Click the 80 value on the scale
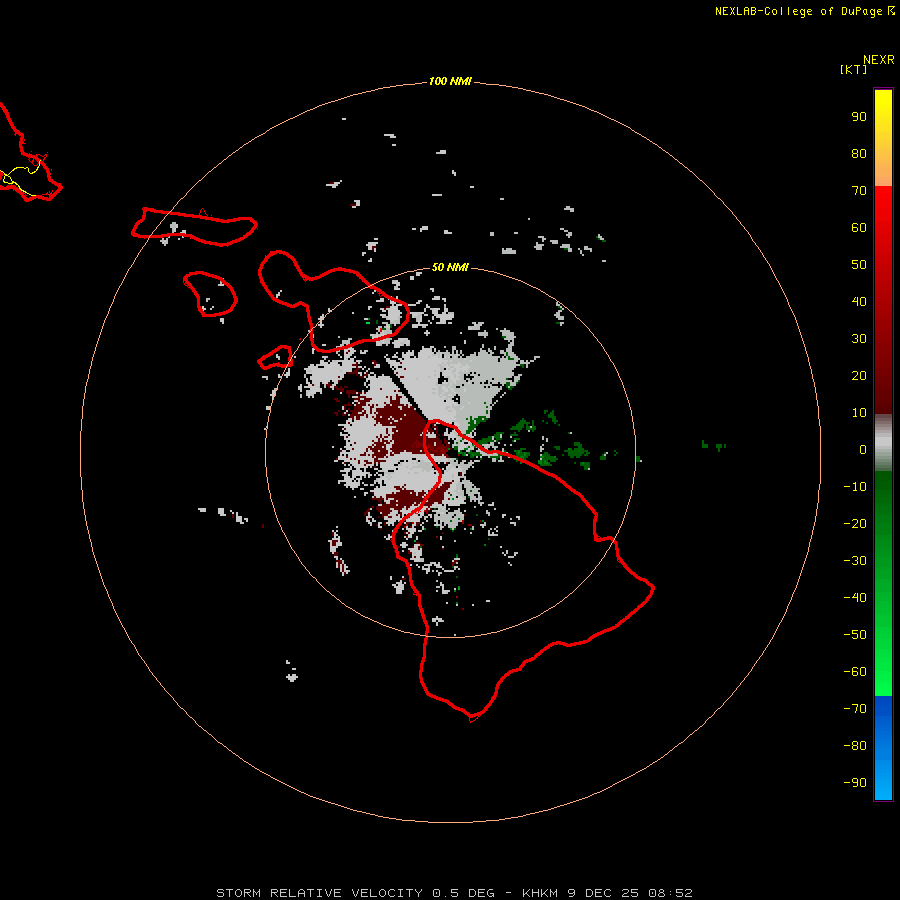The height and width of the screenshot is (900, 900). click(859, 153)
